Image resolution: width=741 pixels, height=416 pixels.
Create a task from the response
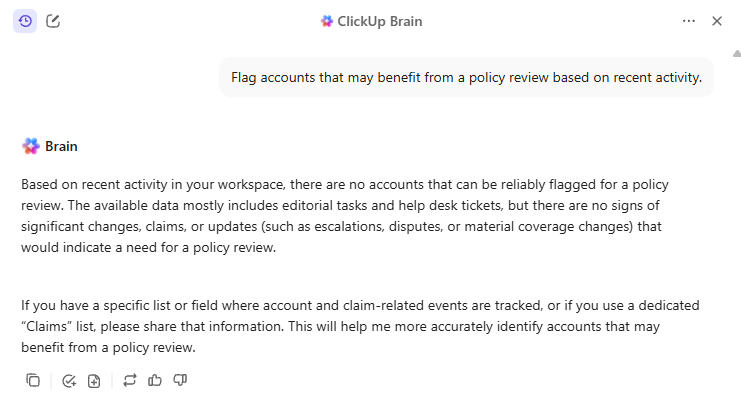[x=69, y=380]
